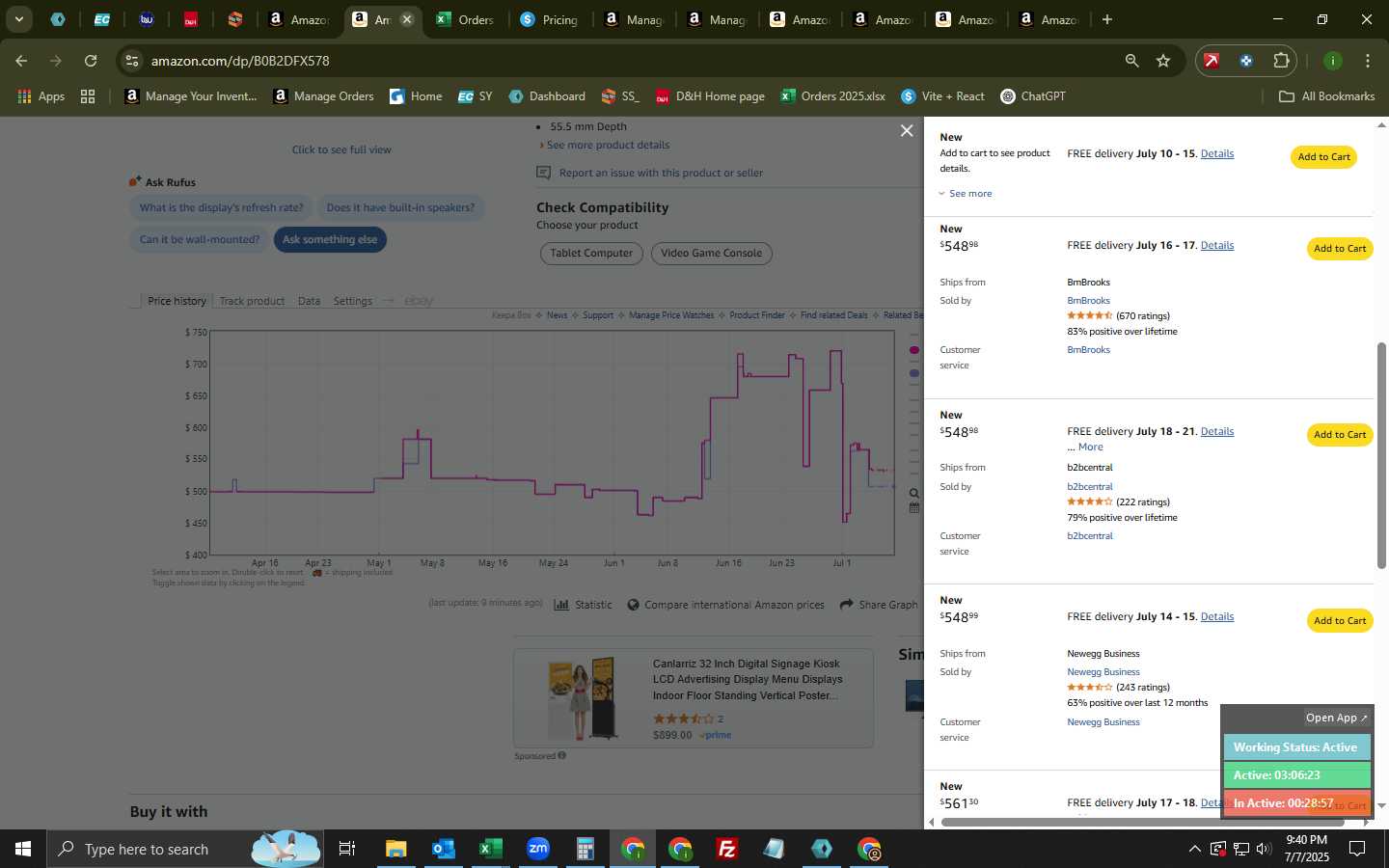Go back with the browser back arrow
The image size is (1389, 868).
[21, 61]
